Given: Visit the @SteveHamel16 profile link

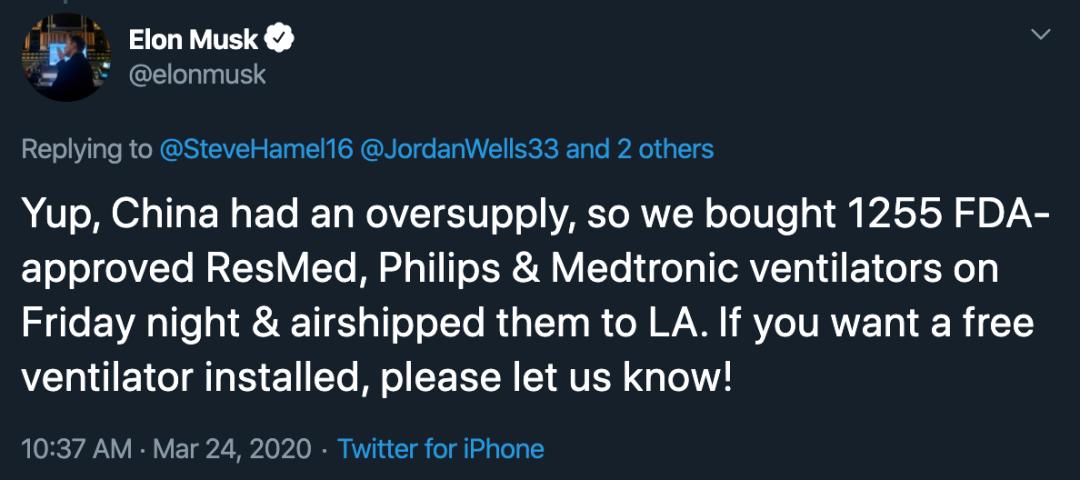Looking at the screenshot, I should click(x=255, y=149).
